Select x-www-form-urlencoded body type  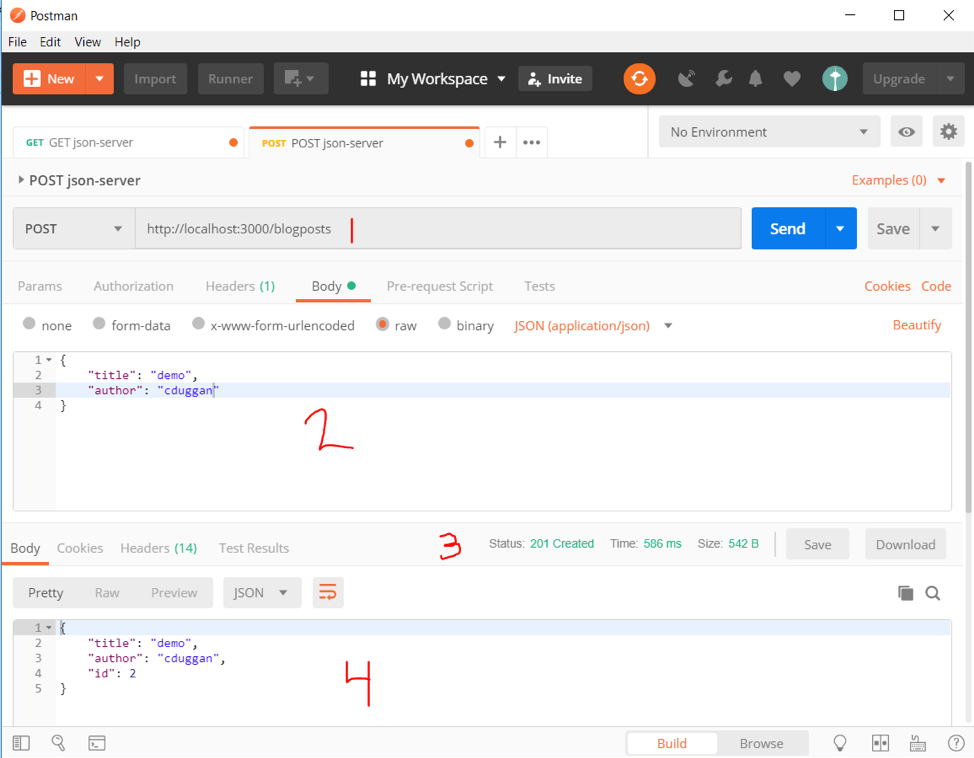point(198,324)
